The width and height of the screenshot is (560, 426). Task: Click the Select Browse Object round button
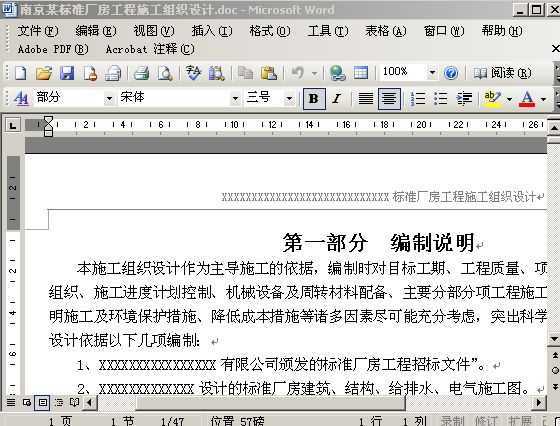click(555, 371)
